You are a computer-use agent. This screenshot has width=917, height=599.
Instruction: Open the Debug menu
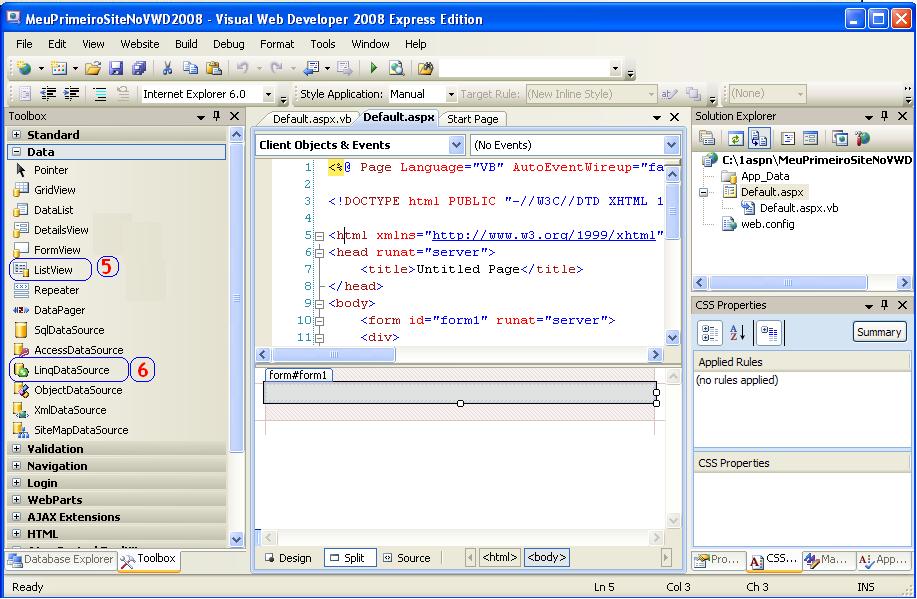(228, 44)
